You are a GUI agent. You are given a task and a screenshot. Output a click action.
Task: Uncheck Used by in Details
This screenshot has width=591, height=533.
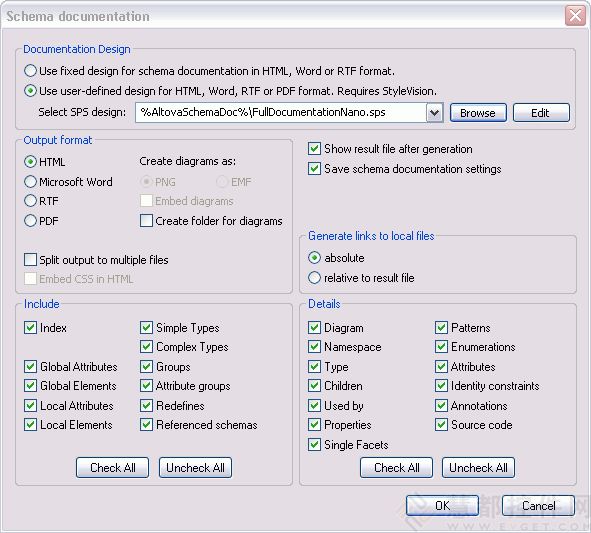click(314, 406)
